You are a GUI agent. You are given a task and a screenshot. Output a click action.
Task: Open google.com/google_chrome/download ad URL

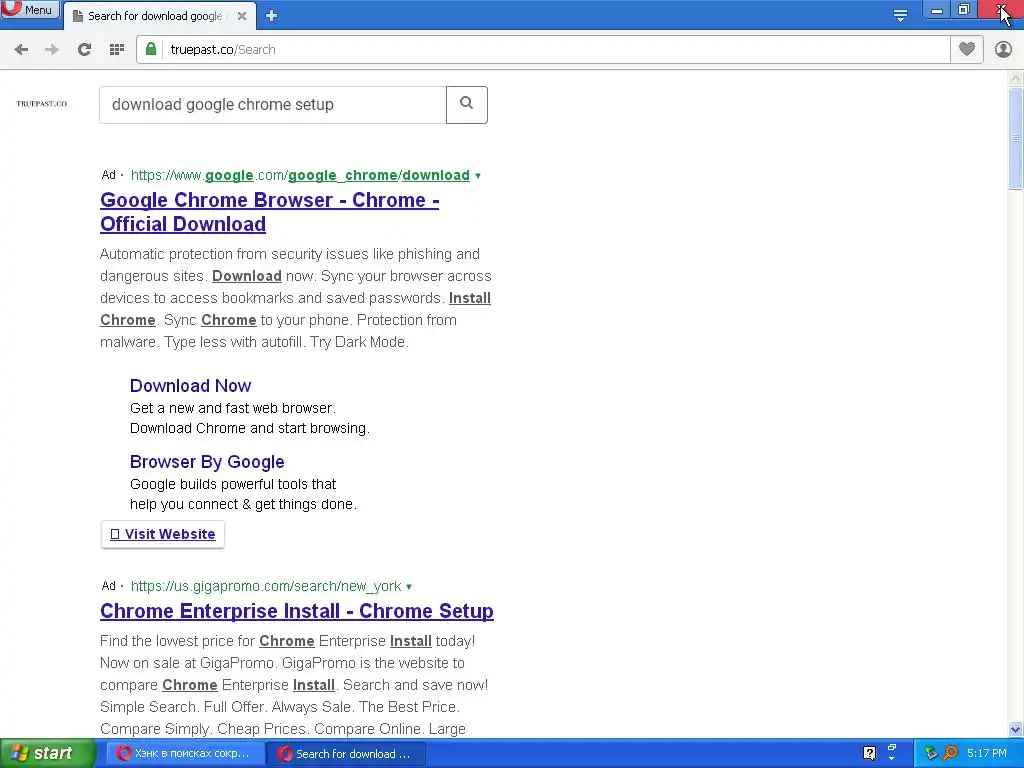click(x=300, y=175)
